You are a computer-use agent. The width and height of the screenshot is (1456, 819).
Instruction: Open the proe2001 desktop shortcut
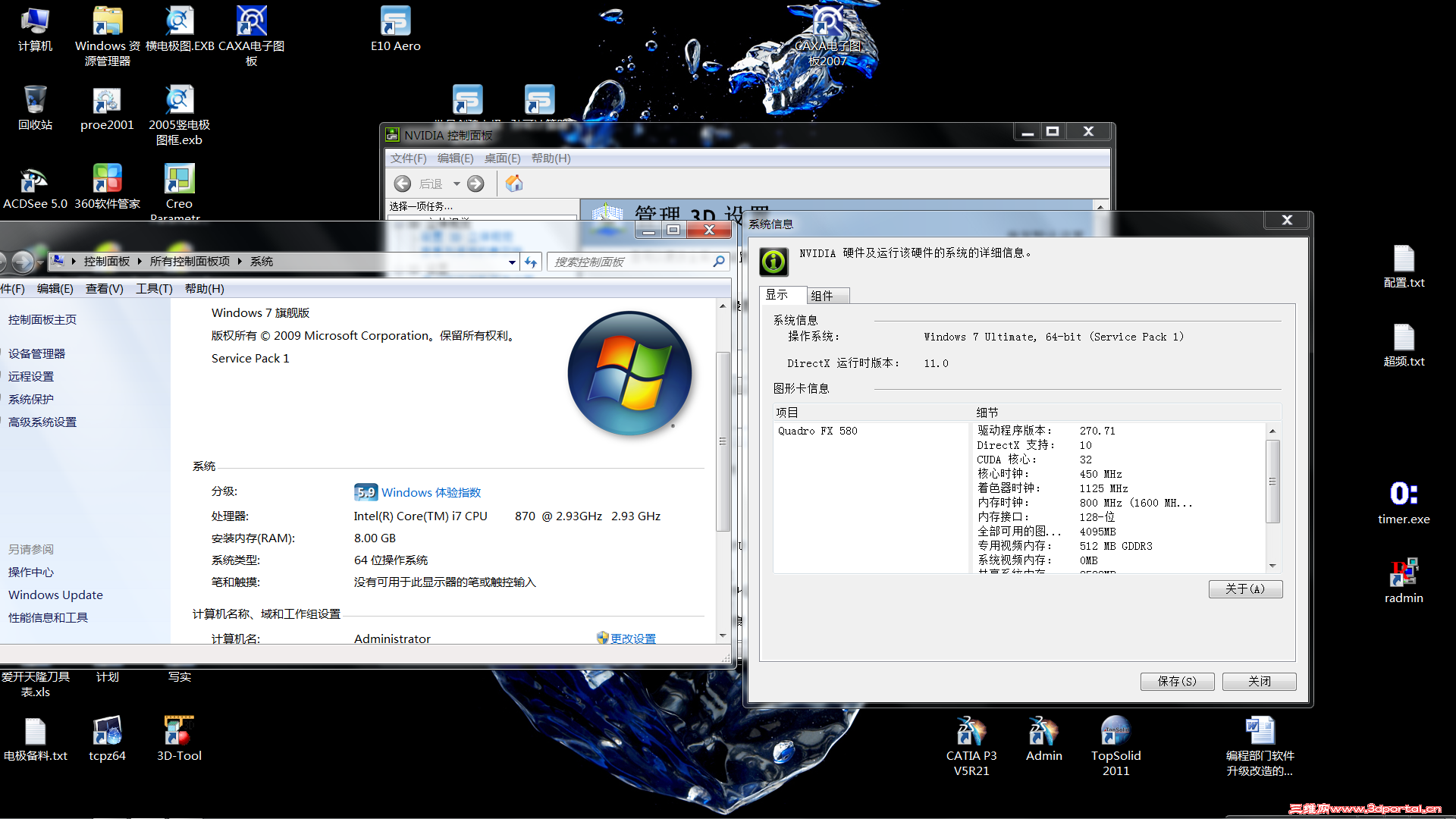pos(107,101)
